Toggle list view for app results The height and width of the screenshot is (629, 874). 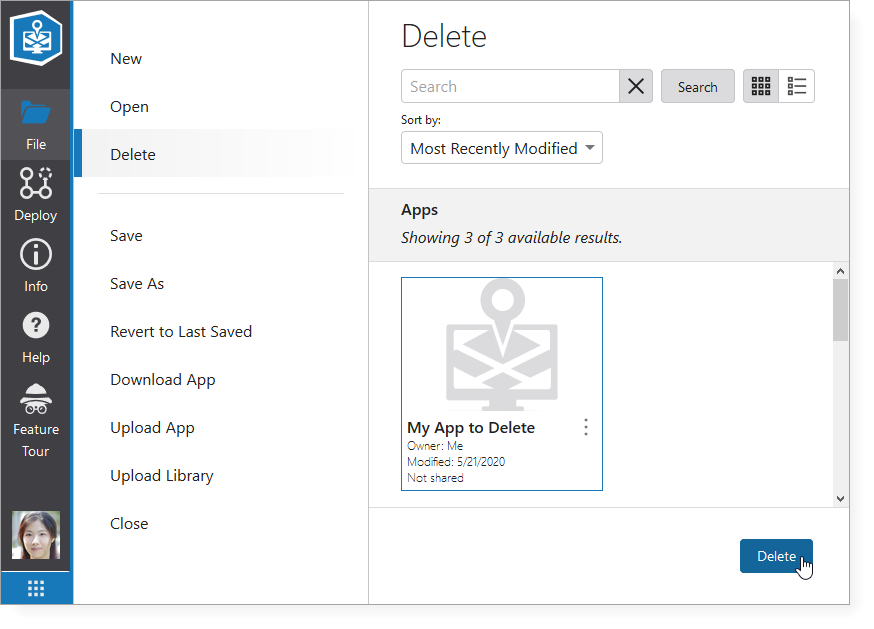coord(797,86)
